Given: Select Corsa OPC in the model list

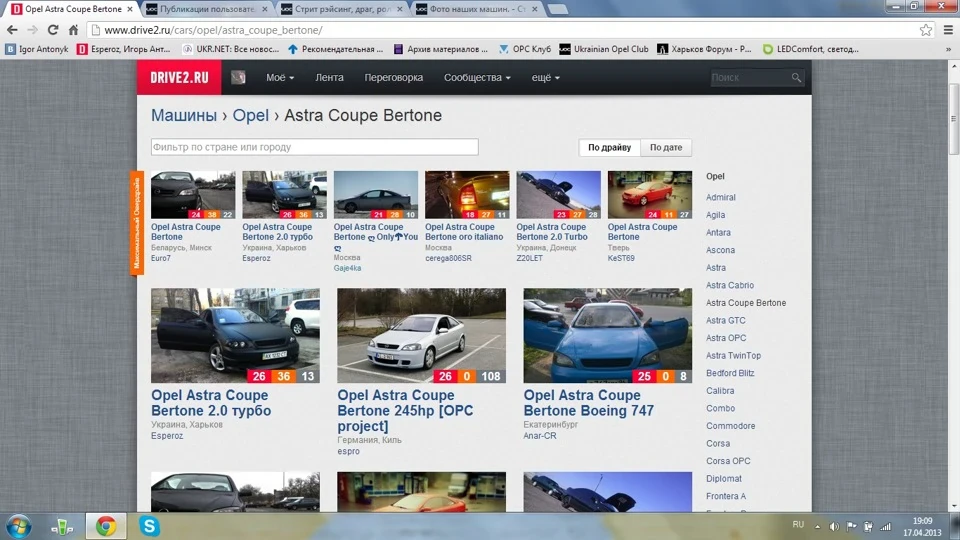Looking at the screenshot, I should 728,461.
